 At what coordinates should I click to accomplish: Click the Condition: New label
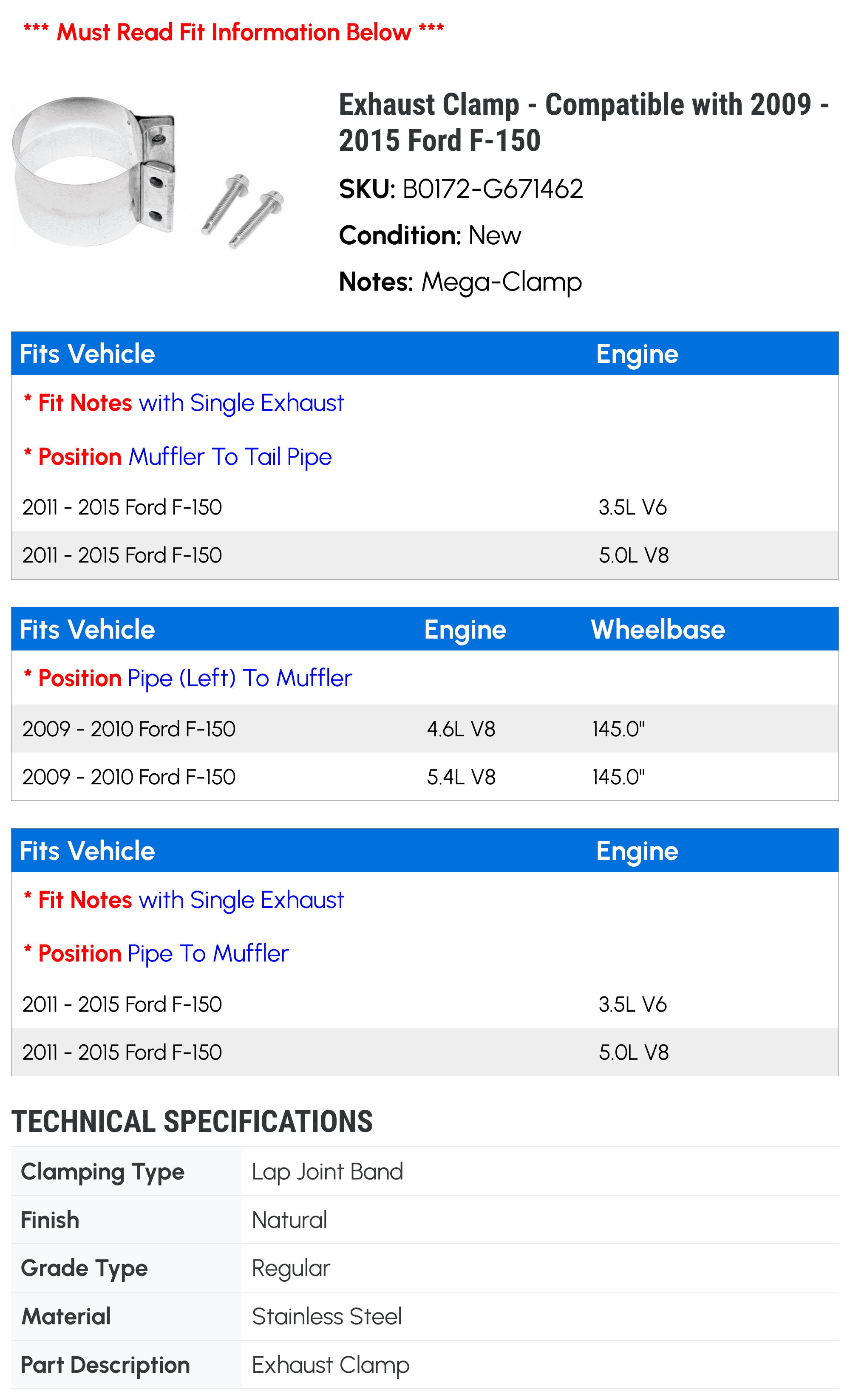pos(430,235)
